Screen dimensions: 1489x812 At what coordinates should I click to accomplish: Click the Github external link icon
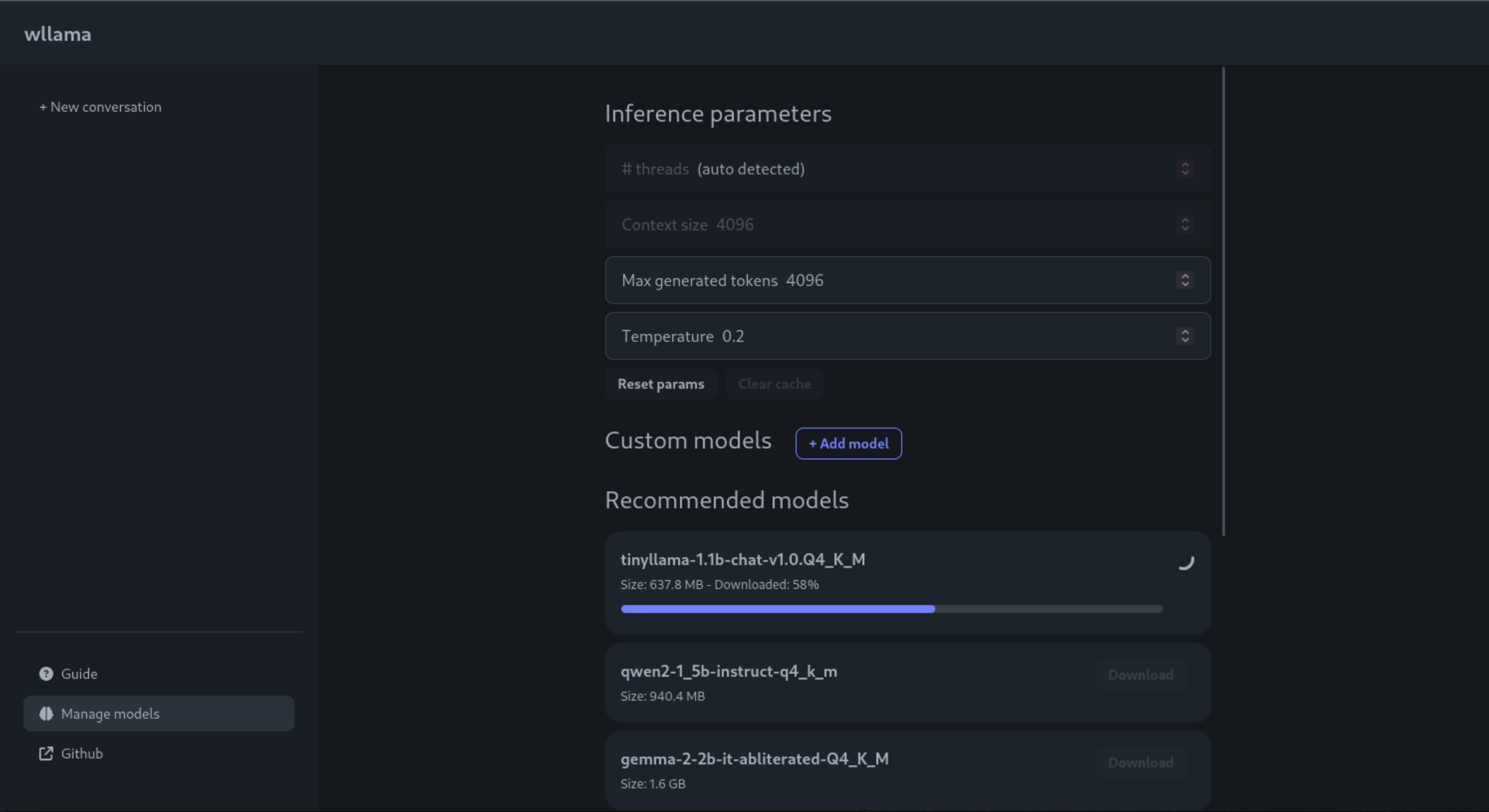(46, 753)
